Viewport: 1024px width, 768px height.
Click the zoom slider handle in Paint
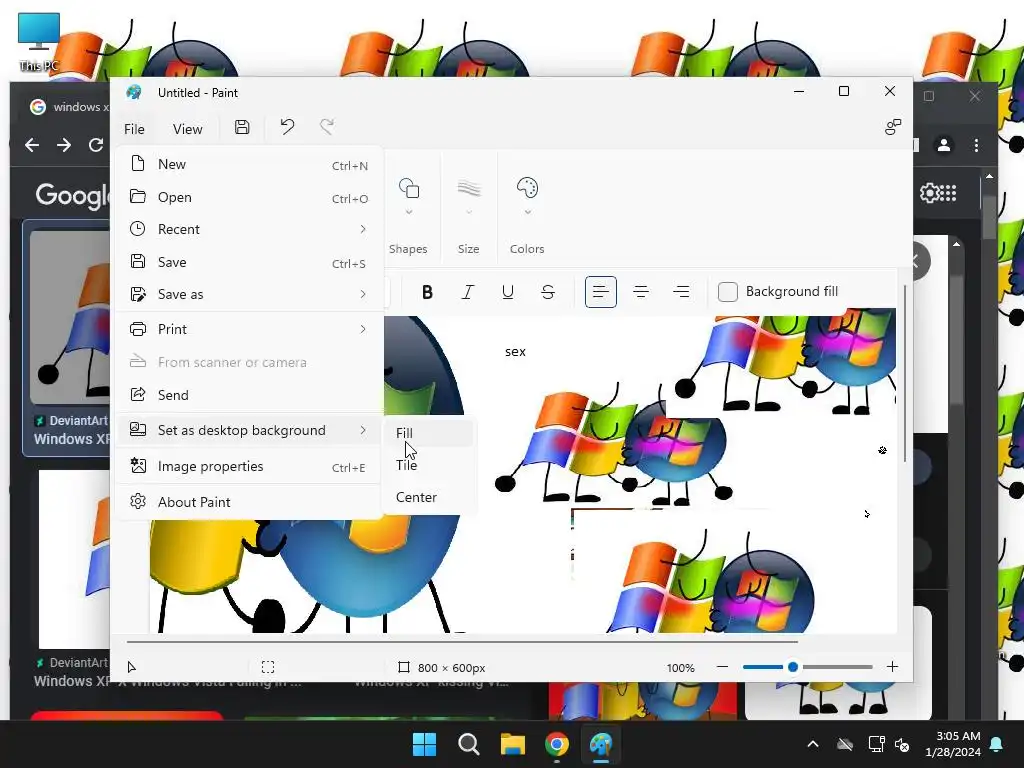pos(793,667)
